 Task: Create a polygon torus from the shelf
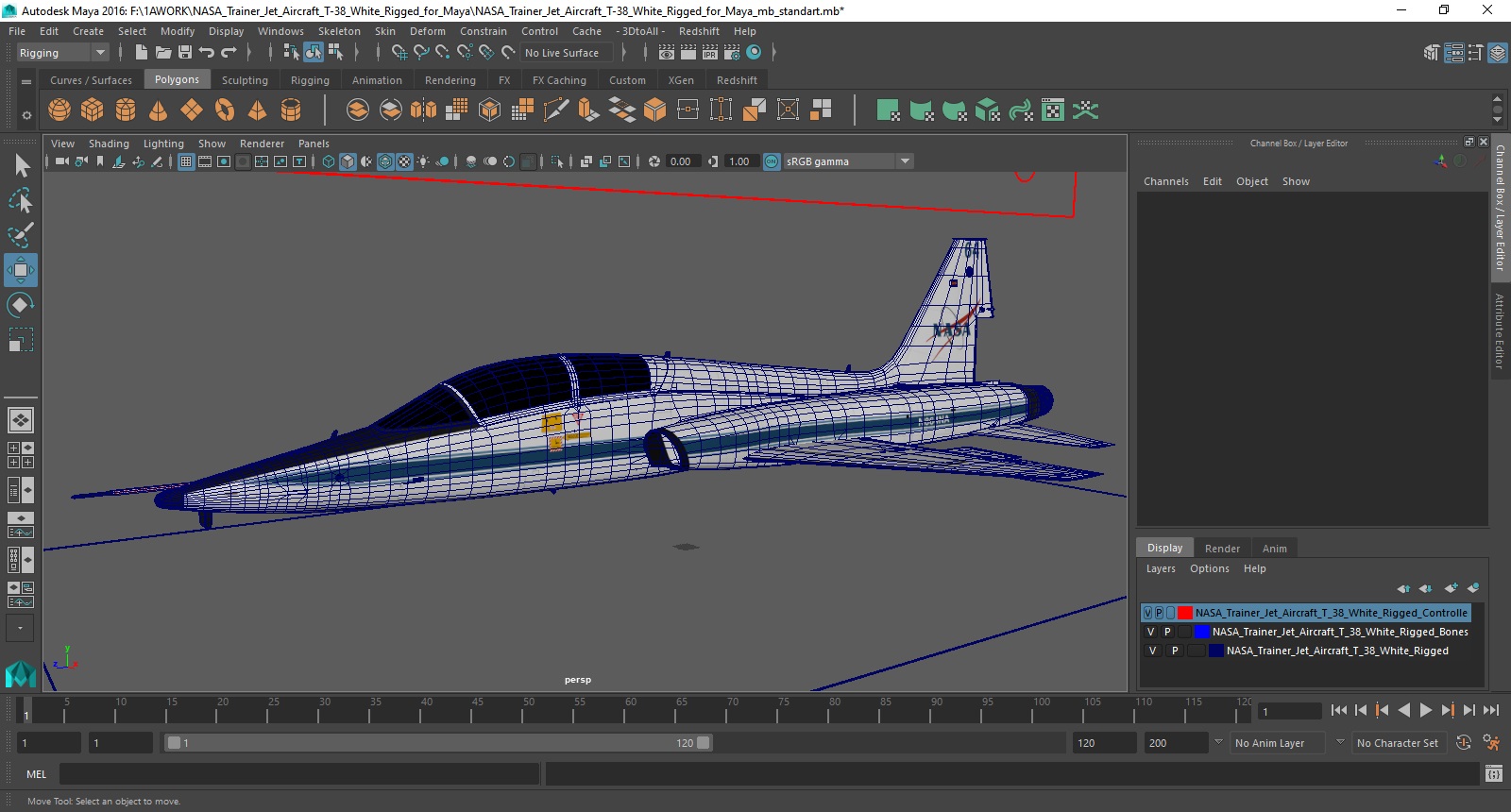[225, 110]
